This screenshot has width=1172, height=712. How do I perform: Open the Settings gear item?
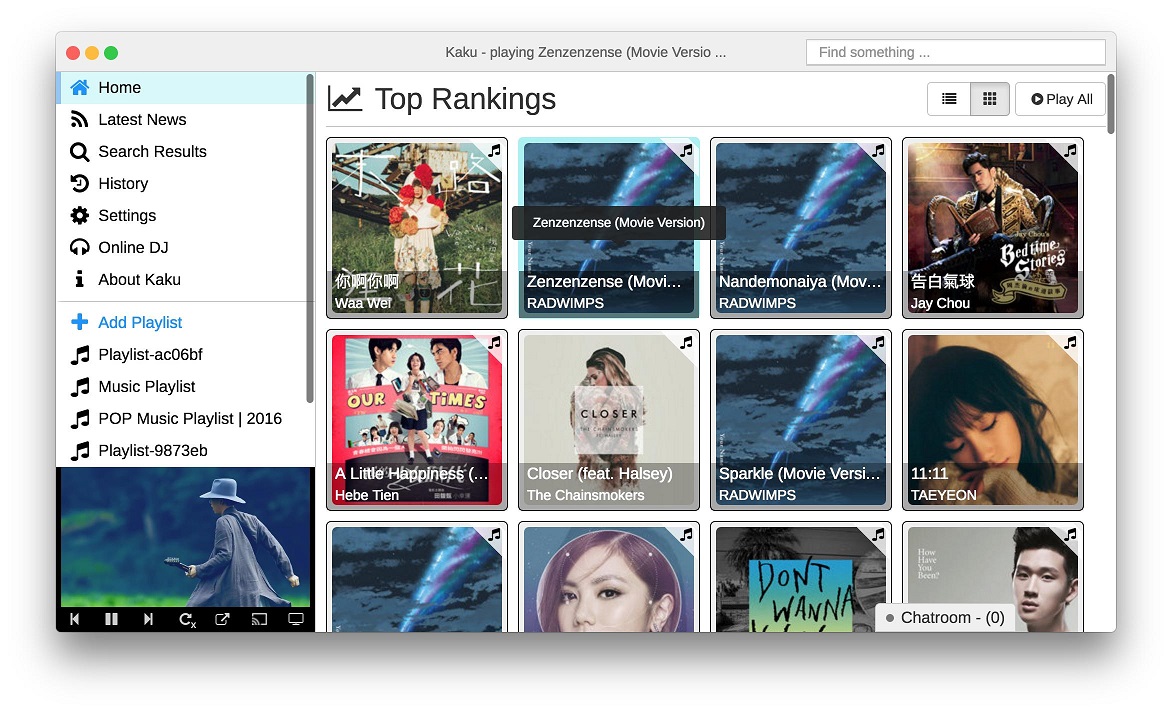pyautogui.click(x=127, y=216)
